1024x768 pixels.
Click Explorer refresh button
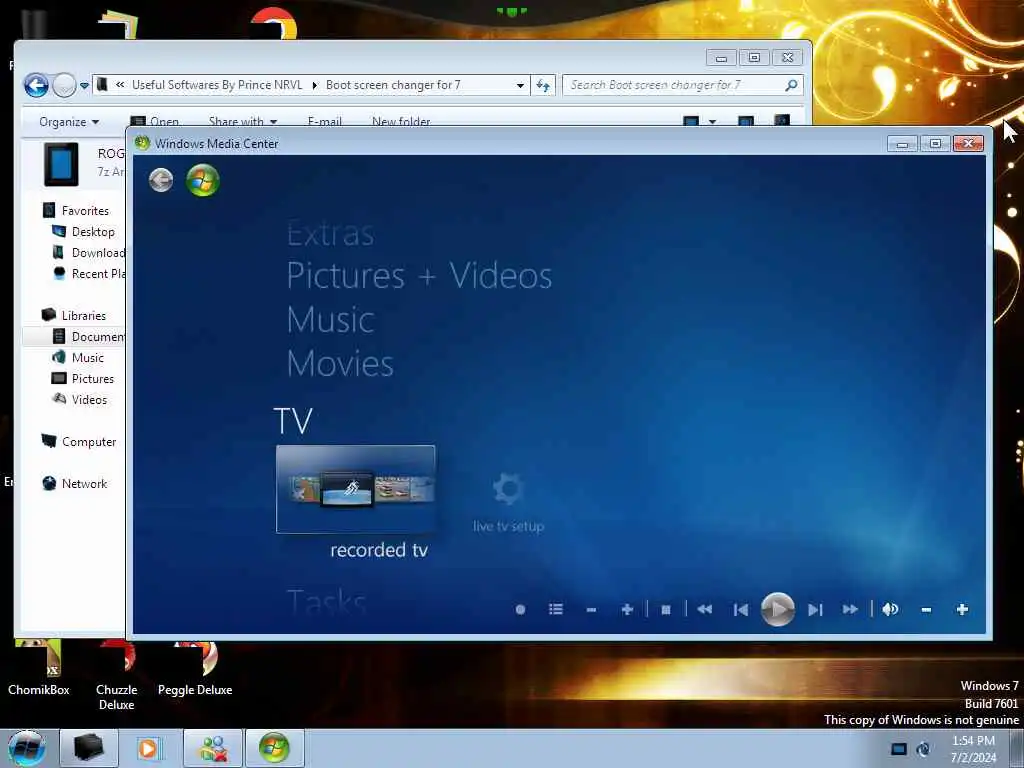pos(543,86)
